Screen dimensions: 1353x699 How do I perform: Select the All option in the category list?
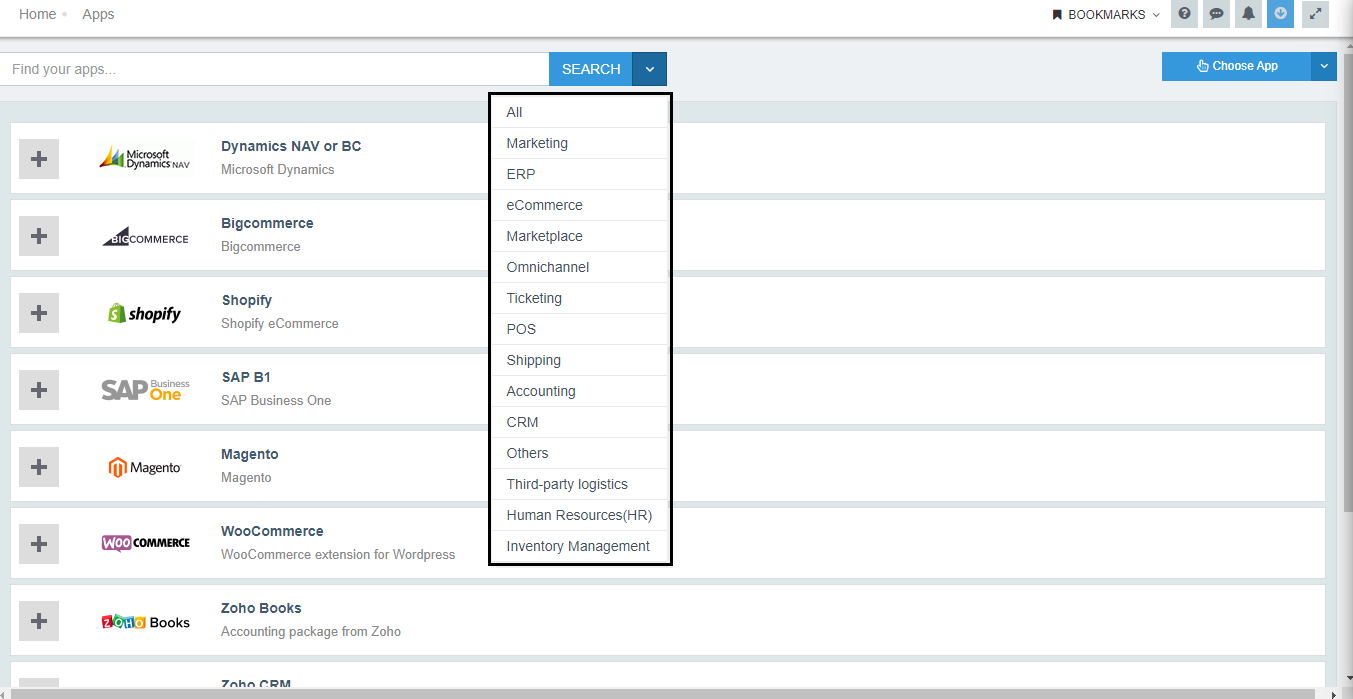[513, 112]
